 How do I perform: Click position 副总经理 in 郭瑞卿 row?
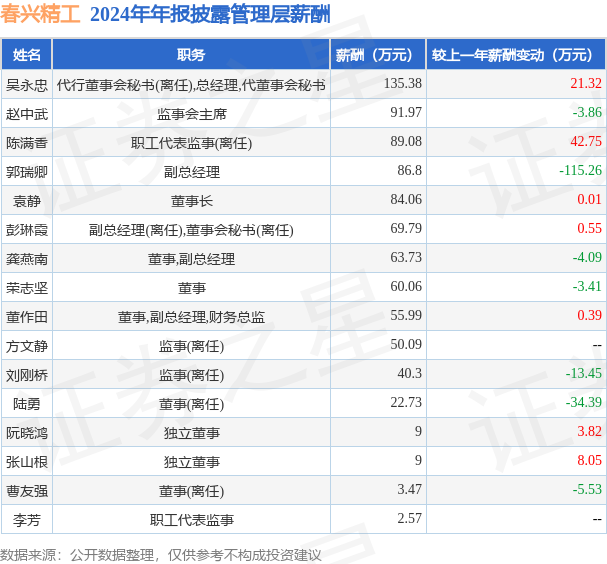click(x=191, y=172)
